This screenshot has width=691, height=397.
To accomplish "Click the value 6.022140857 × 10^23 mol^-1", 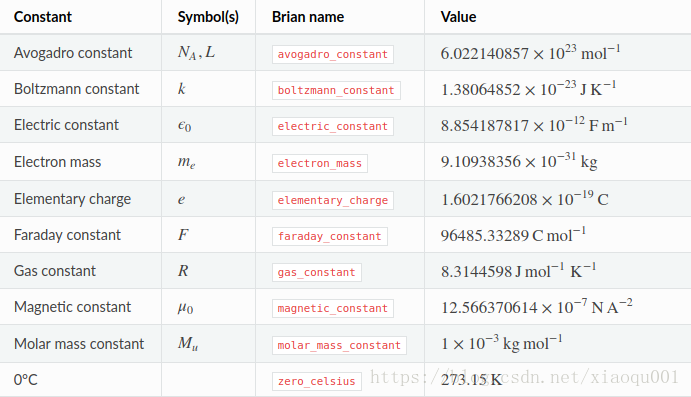I will pyautogui.click(x=531, y=53).
